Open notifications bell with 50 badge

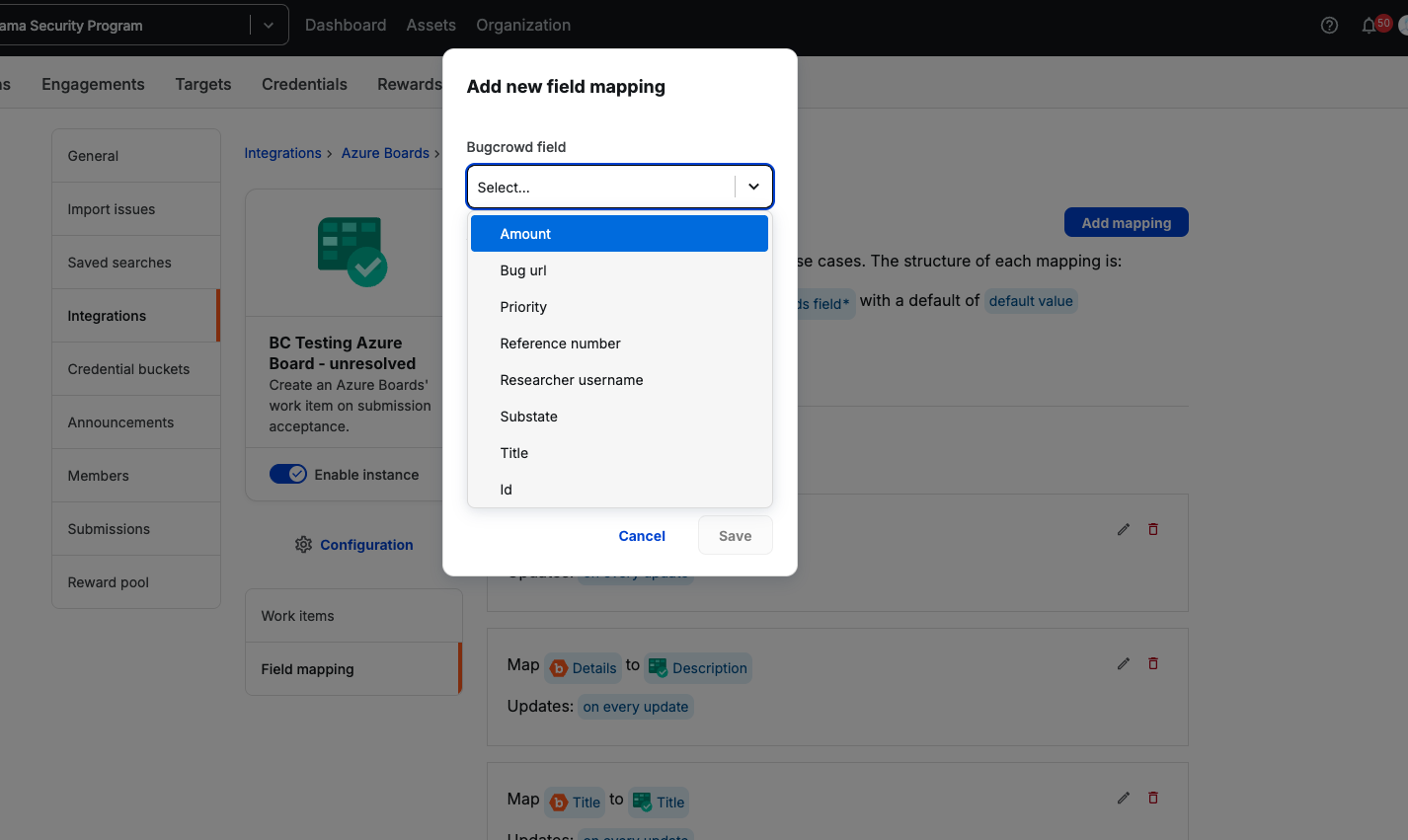coord(1369,26)
